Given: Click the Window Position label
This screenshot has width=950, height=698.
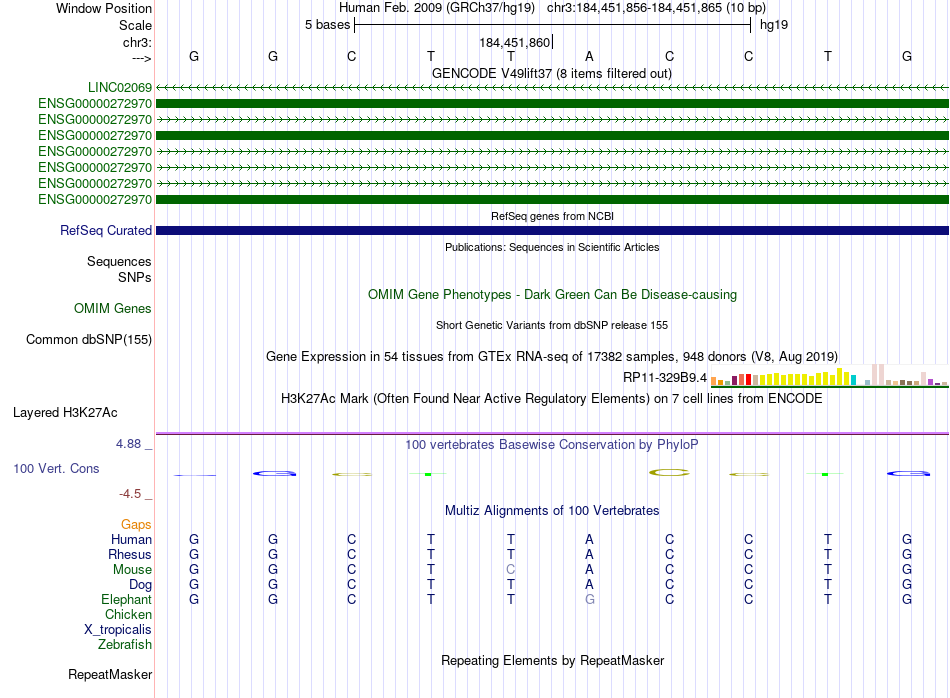Looking at the screenshot, I should click(104, 8).
